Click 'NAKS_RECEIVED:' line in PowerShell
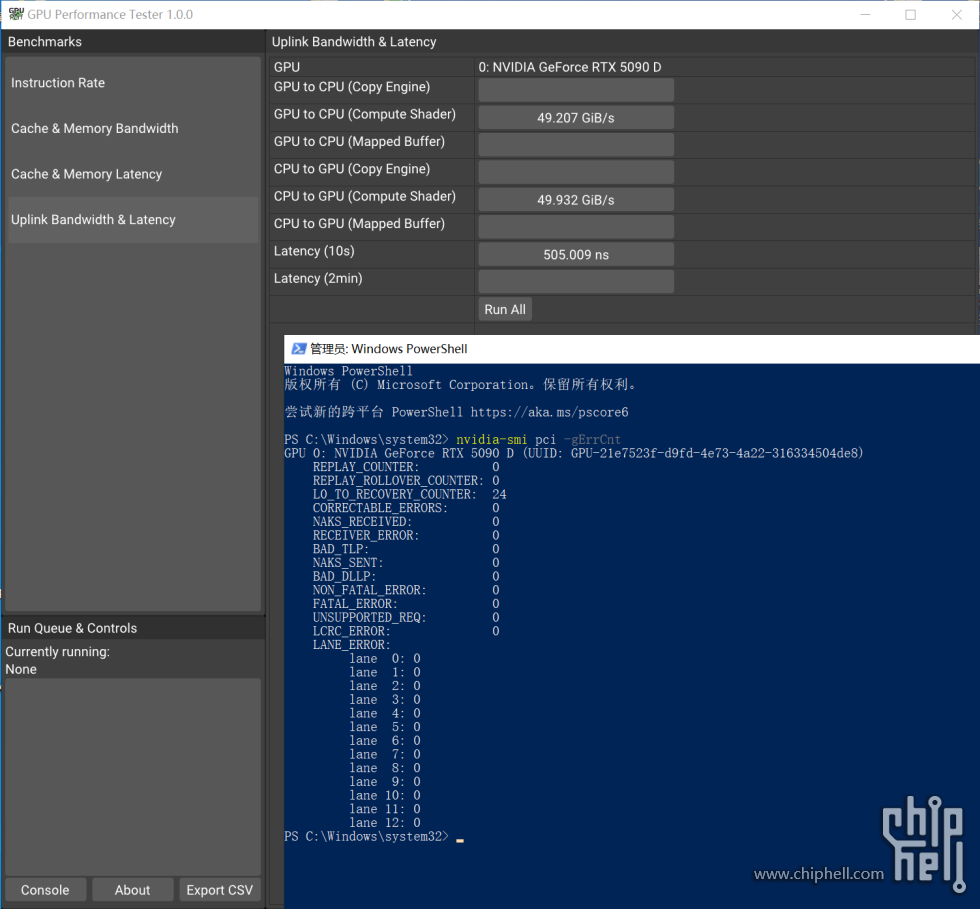This screenshot has width=980, height=909. 406,521
